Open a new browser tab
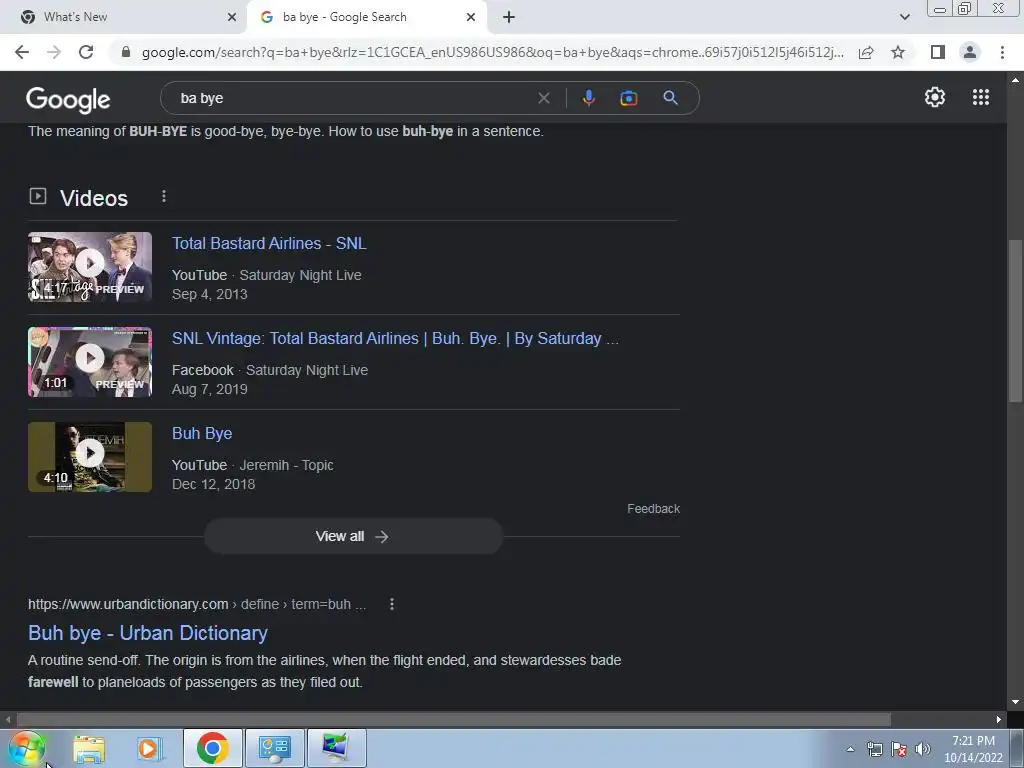Viewport: 1024px width, 768px height. tap(509, 17)
